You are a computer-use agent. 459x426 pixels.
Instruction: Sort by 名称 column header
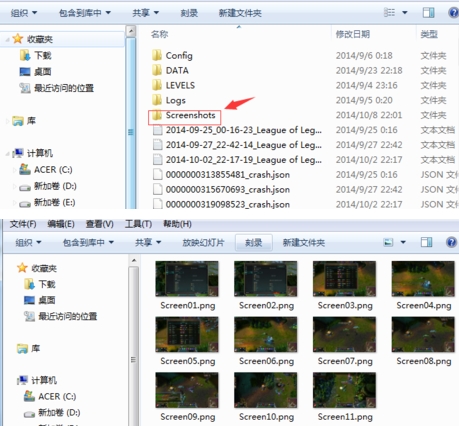pyautogui.click(x=159, y=34)
